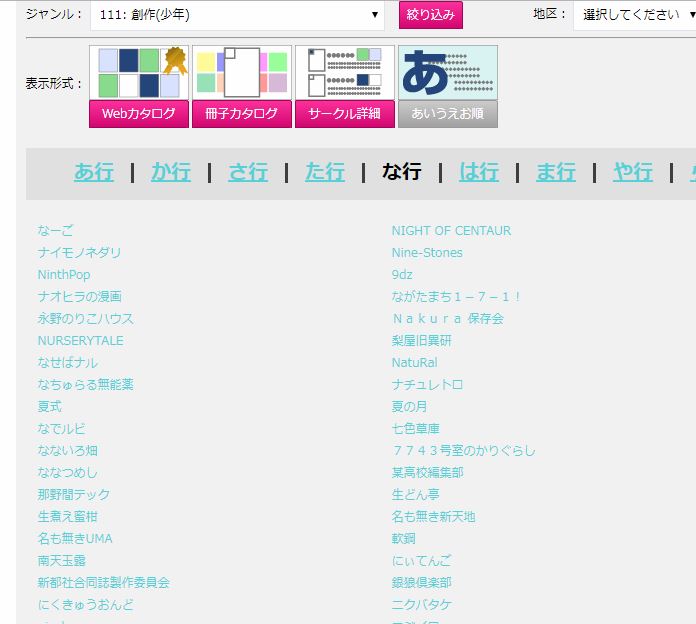The image size is (696, 624).
Task: Open the ジャンル dropdown showing 111: 創作(少年)
Action: click(x=237, y=15)
